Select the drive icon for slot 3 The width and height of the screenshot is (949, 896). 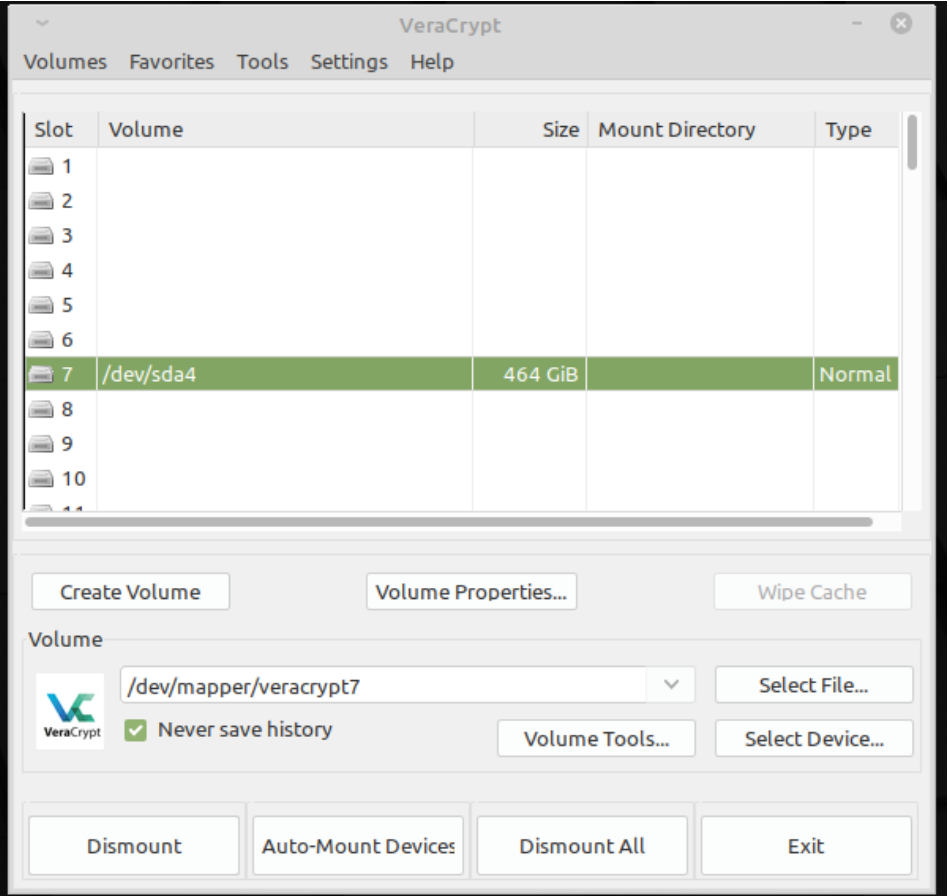(x=41, y=236)
